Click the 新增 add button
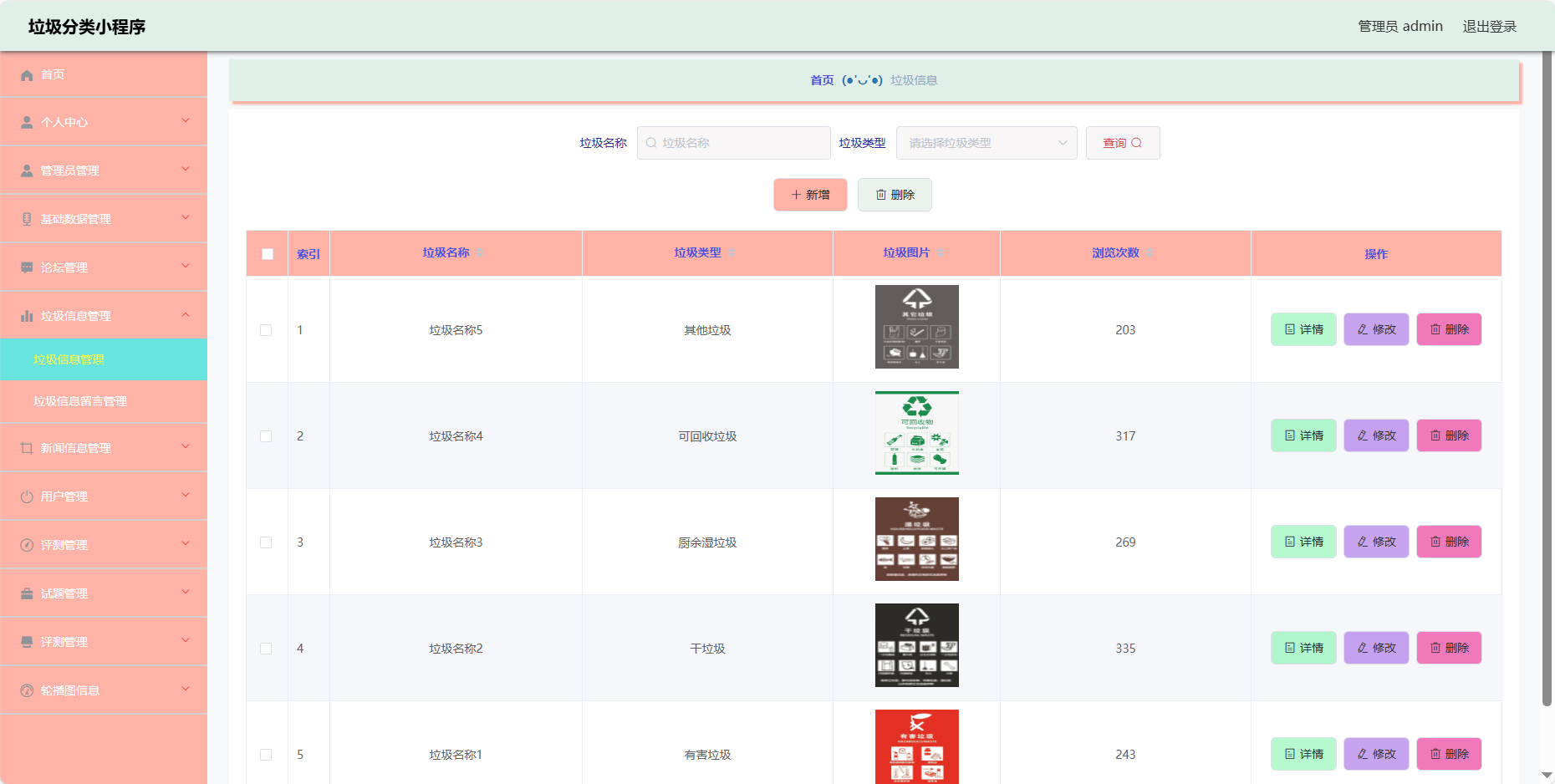Viewport: 1555px width, 784px height. point(810,195)
